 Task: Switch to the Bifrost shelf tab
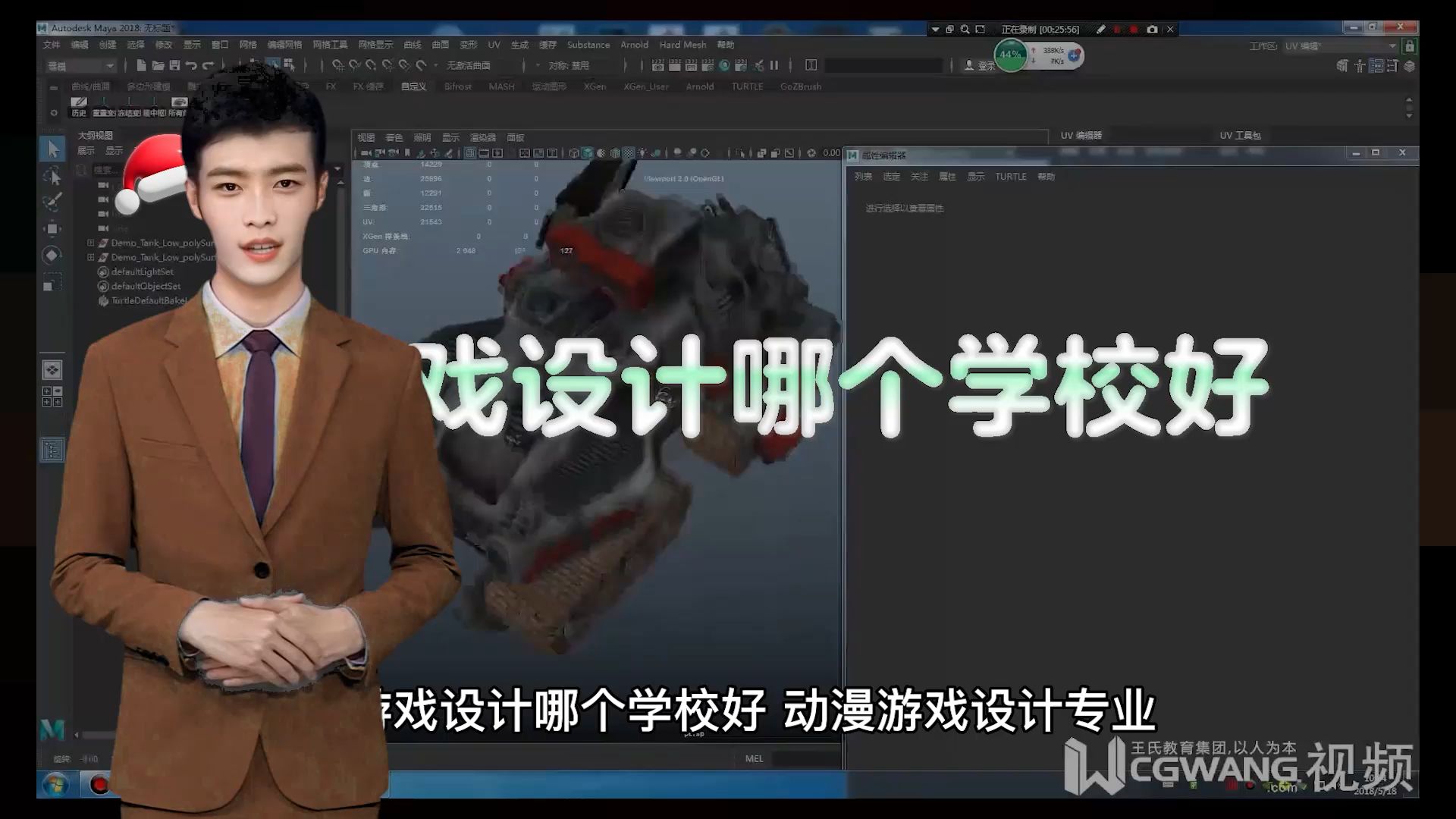click(457, 86)
